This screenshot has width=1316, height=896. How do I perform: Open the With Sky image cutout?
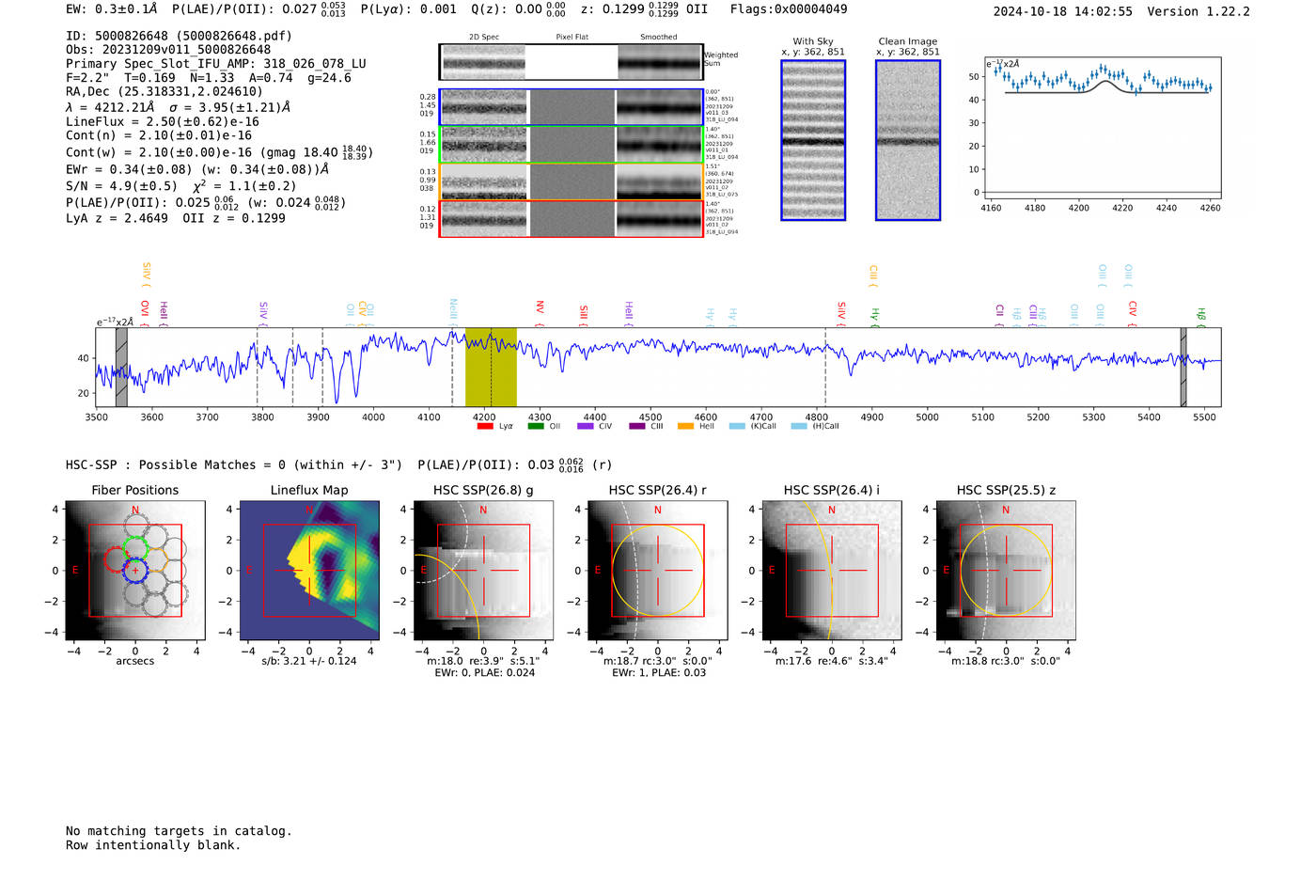(x=813, y=140)
